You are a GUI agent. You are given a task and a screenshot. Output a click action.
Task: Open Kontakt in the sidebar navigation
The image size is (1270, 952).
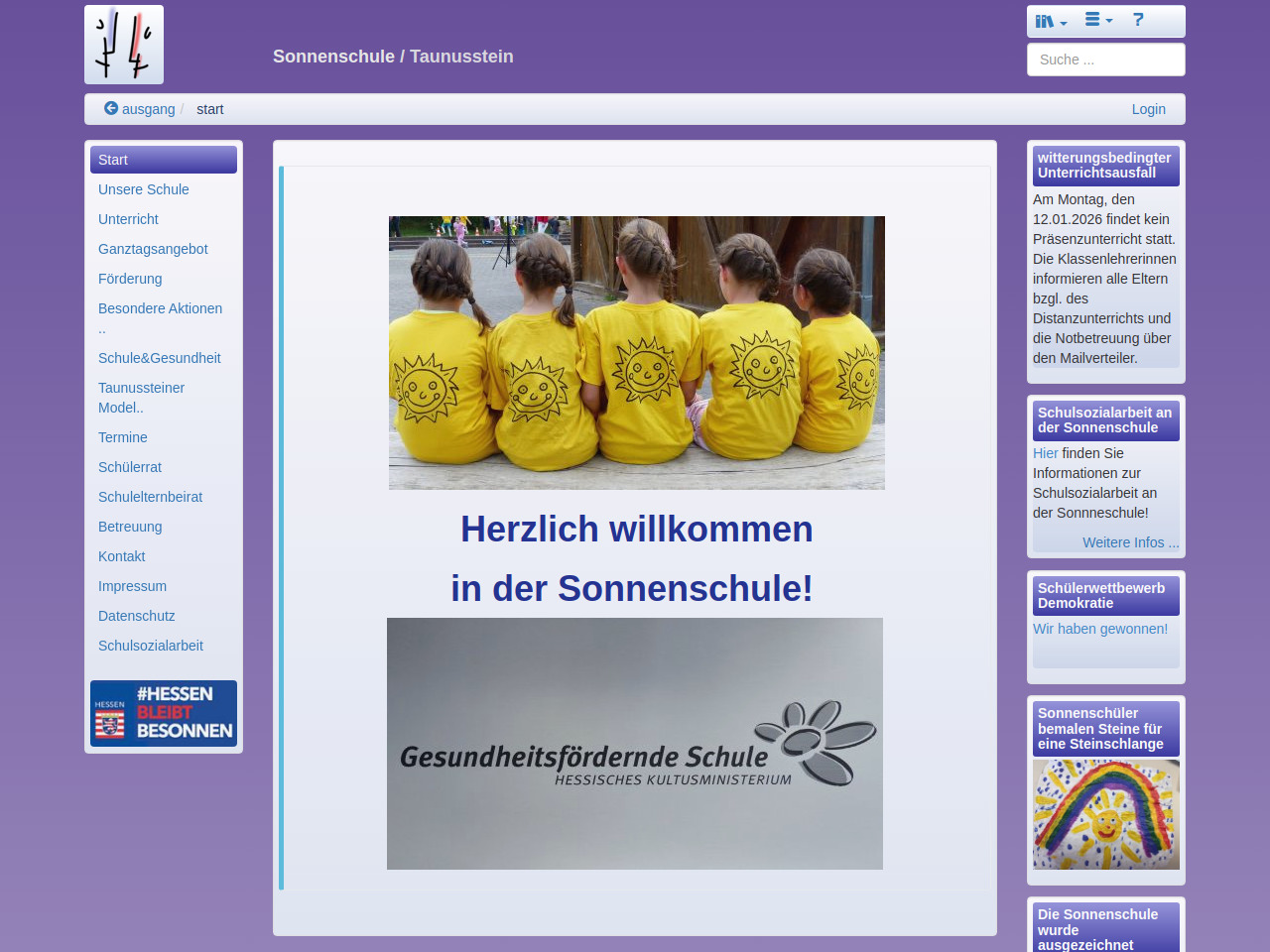point(122,556)
